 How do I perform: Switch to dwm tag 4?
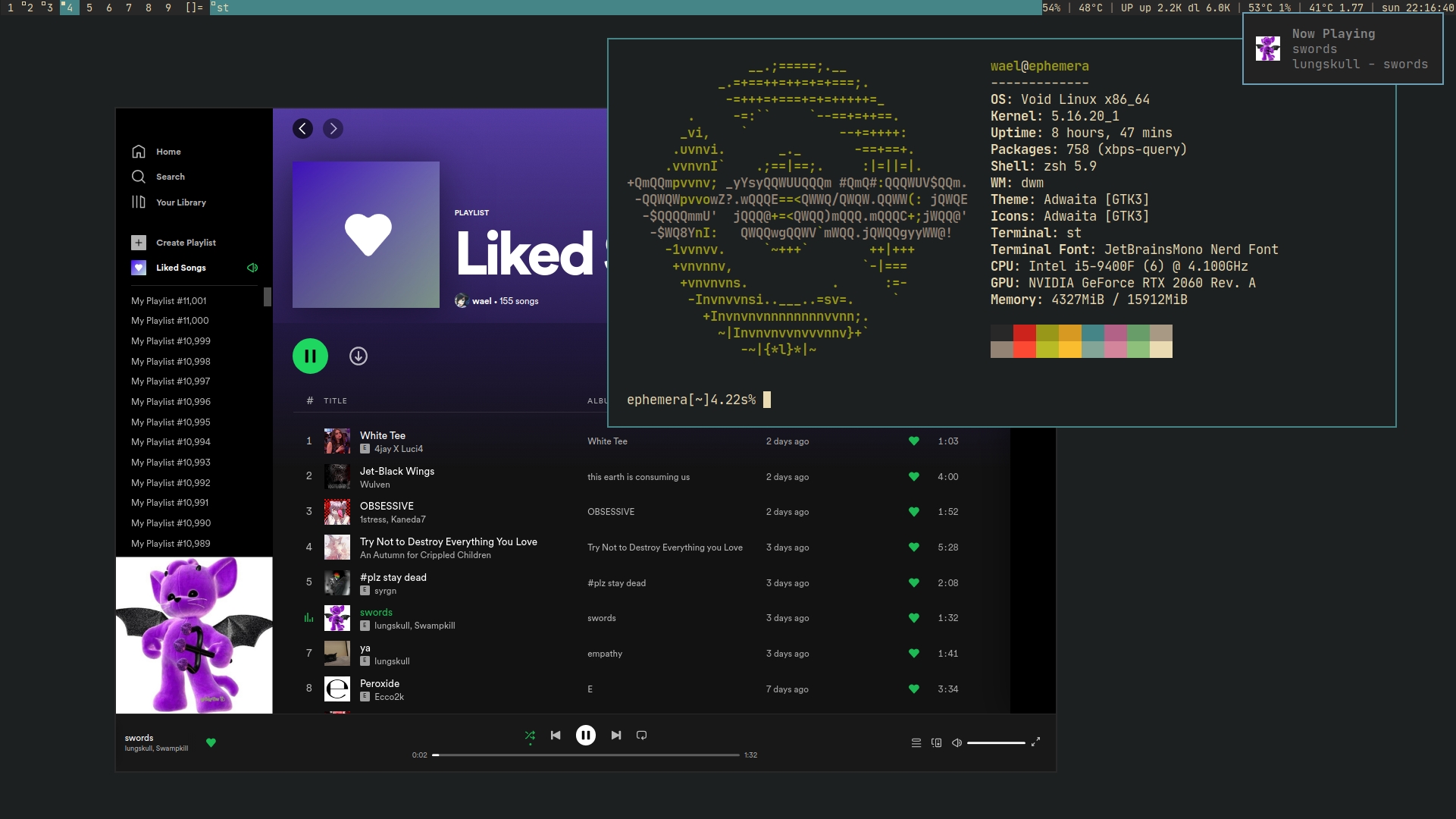70,8
